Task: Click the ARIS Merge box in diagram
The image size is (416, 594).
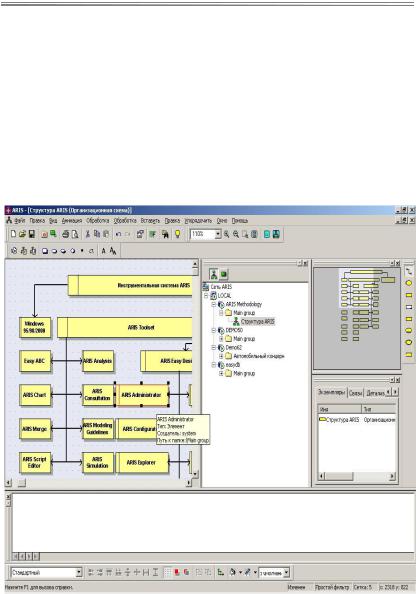Action: 35,428
